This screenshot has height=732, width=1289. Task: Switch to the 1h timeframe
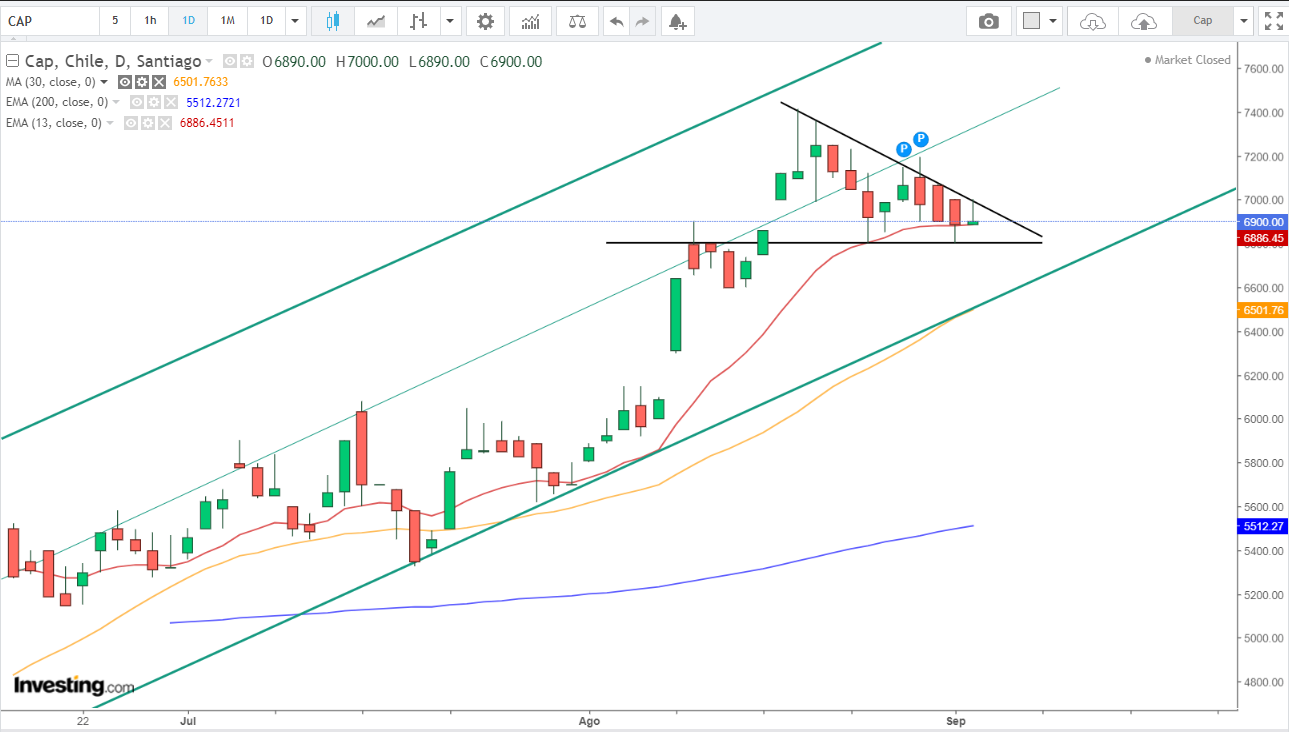point(150,20)
